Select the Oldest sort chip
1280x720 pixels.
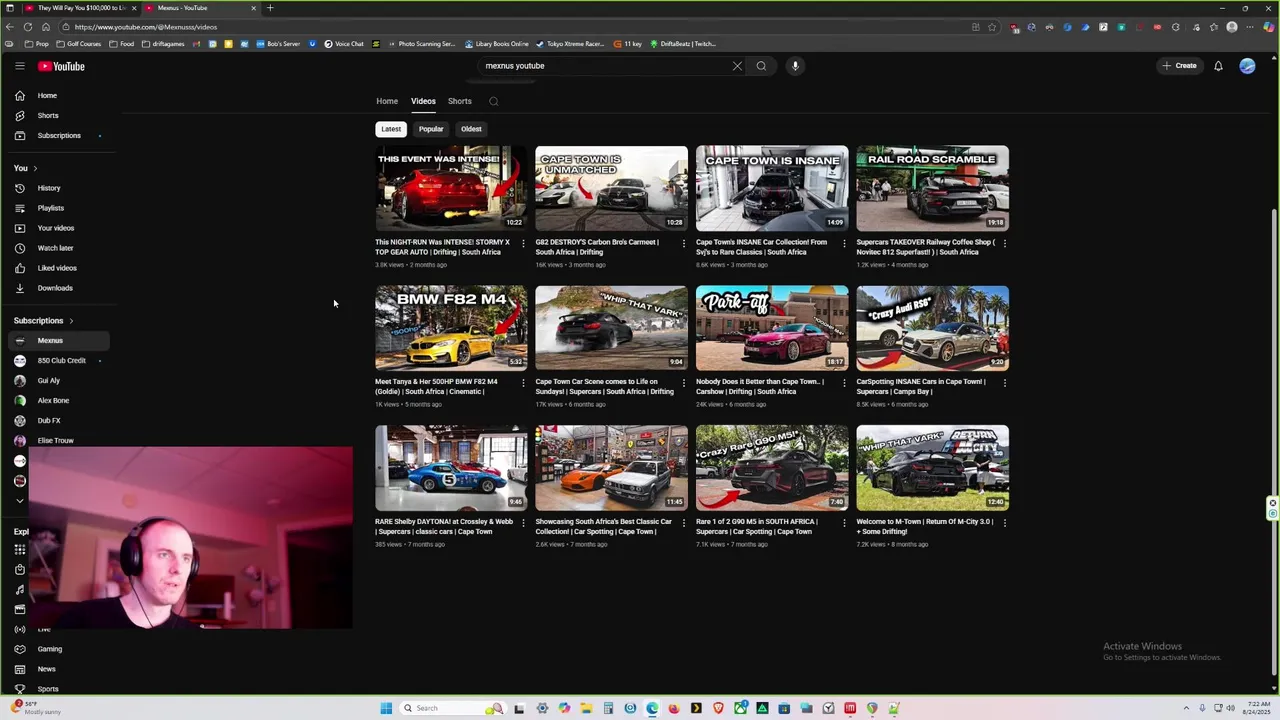[471, 129]
